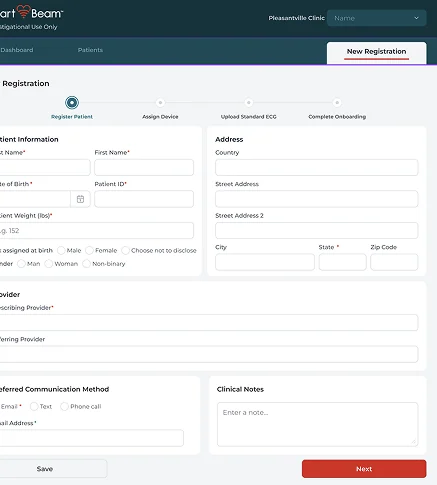
Task: Click the Preferred Communication Method heading
Action: tap(54, 389)
